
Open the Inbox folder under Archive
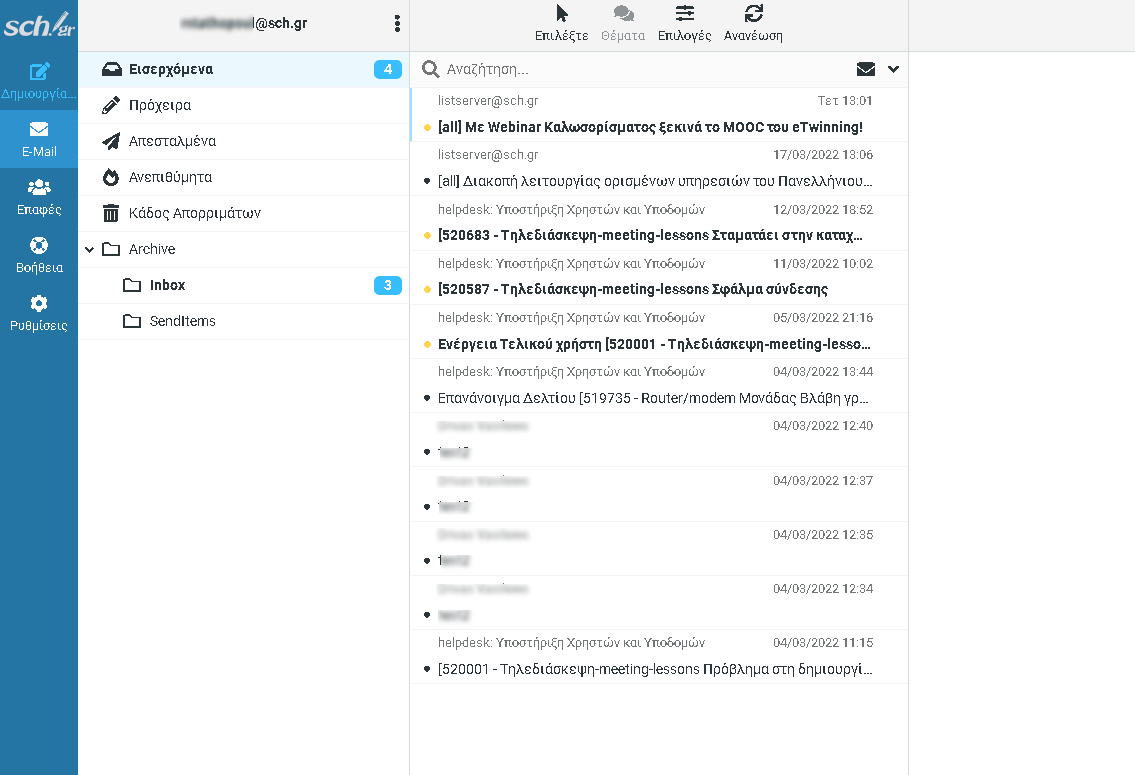[166, 285]
